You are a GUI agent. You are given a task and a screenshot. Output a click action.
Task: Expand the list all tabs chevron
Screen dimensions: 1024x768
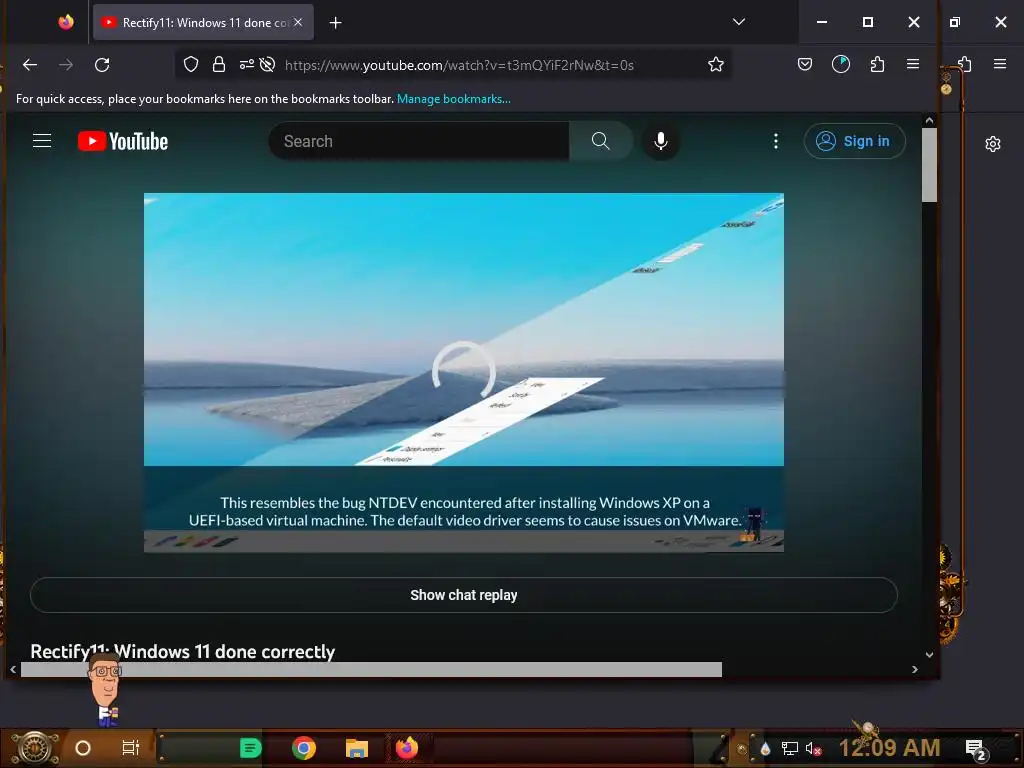click(x=739, y=22)
